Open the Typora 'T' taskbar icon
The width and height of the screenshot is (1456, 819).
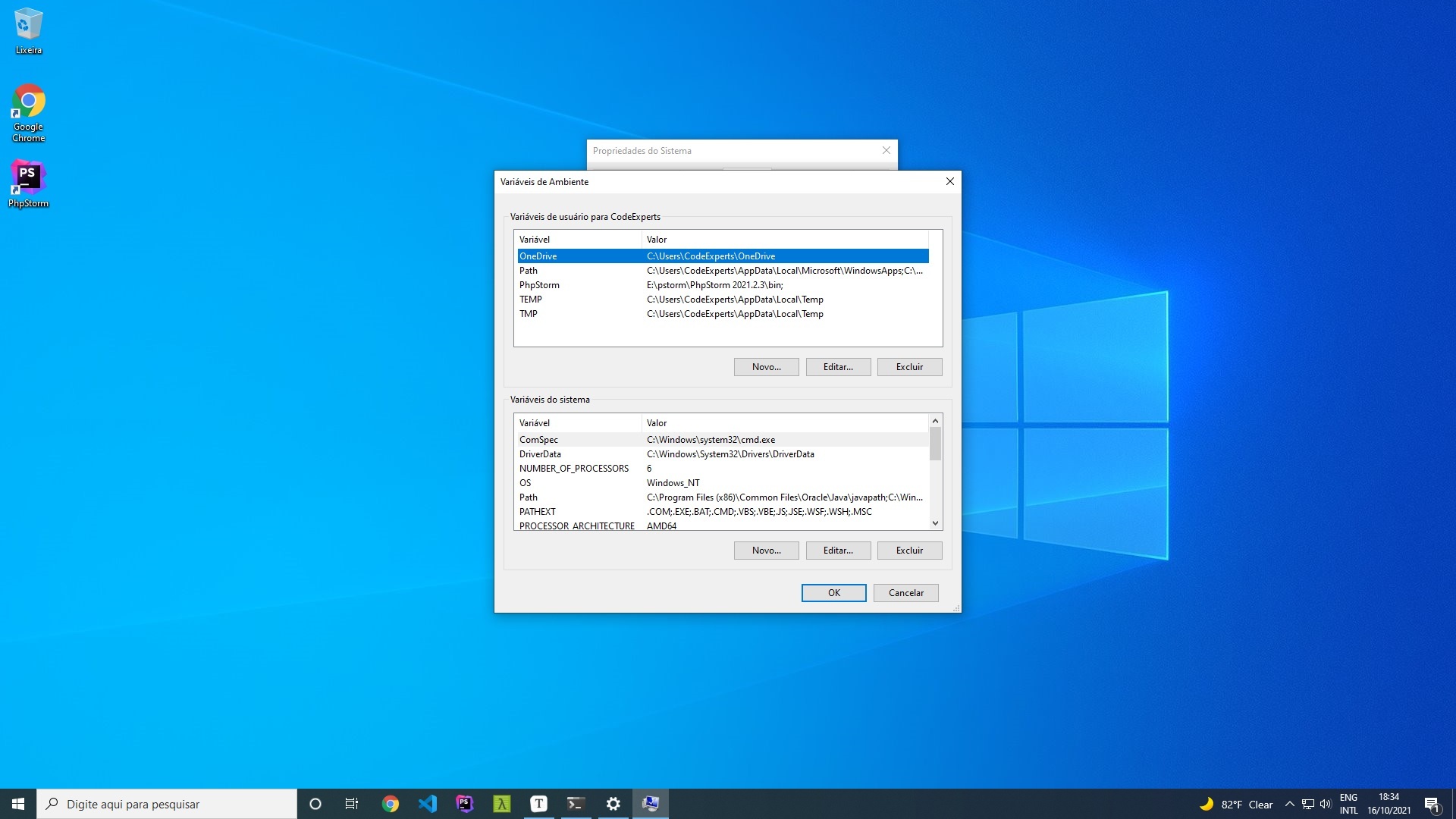tap(538, 804)
